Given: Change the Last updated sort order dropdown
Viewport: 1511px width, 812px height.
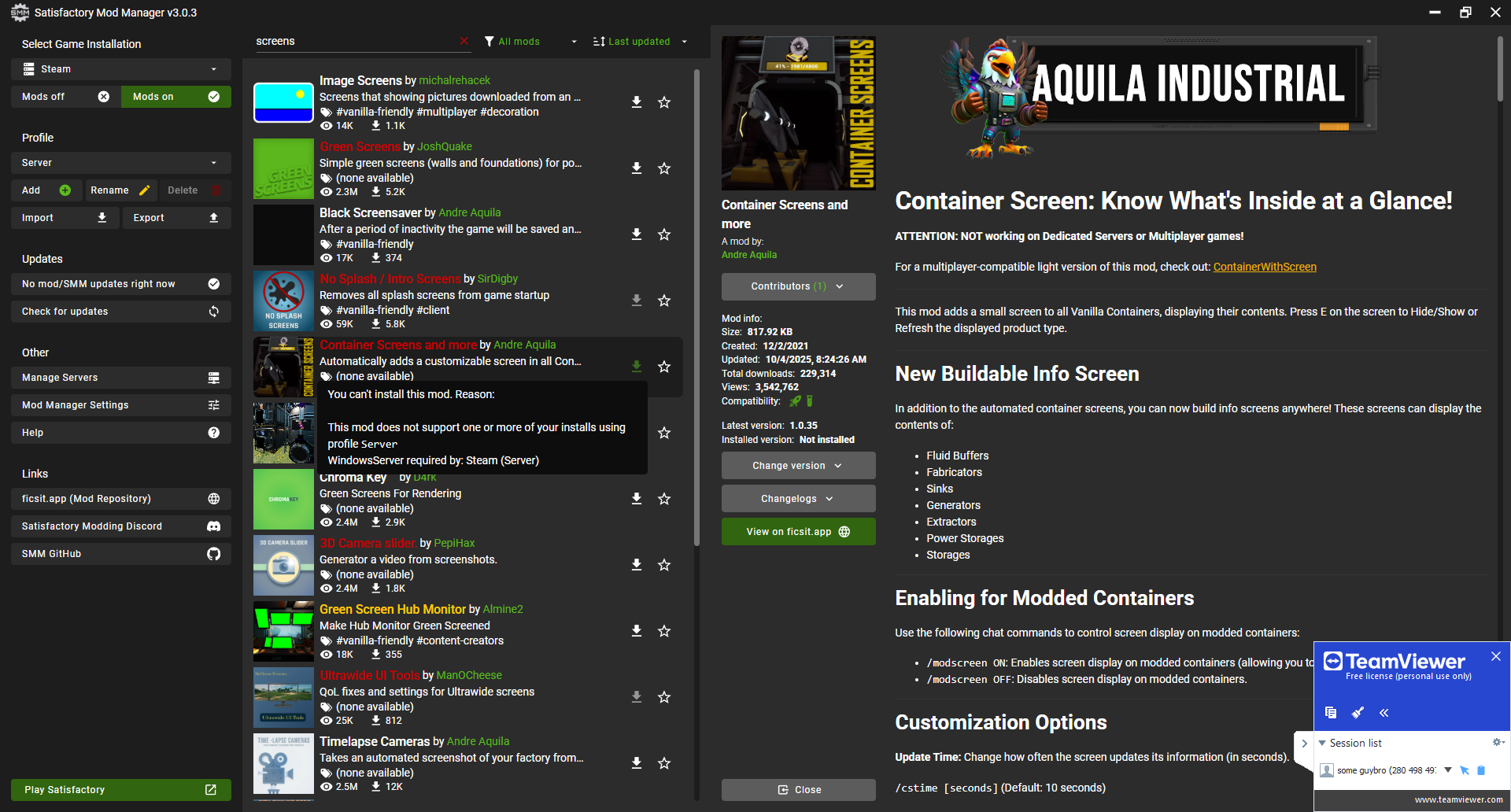Looking at the screenshot, I should pyautogui.click(x=640, y=42).
